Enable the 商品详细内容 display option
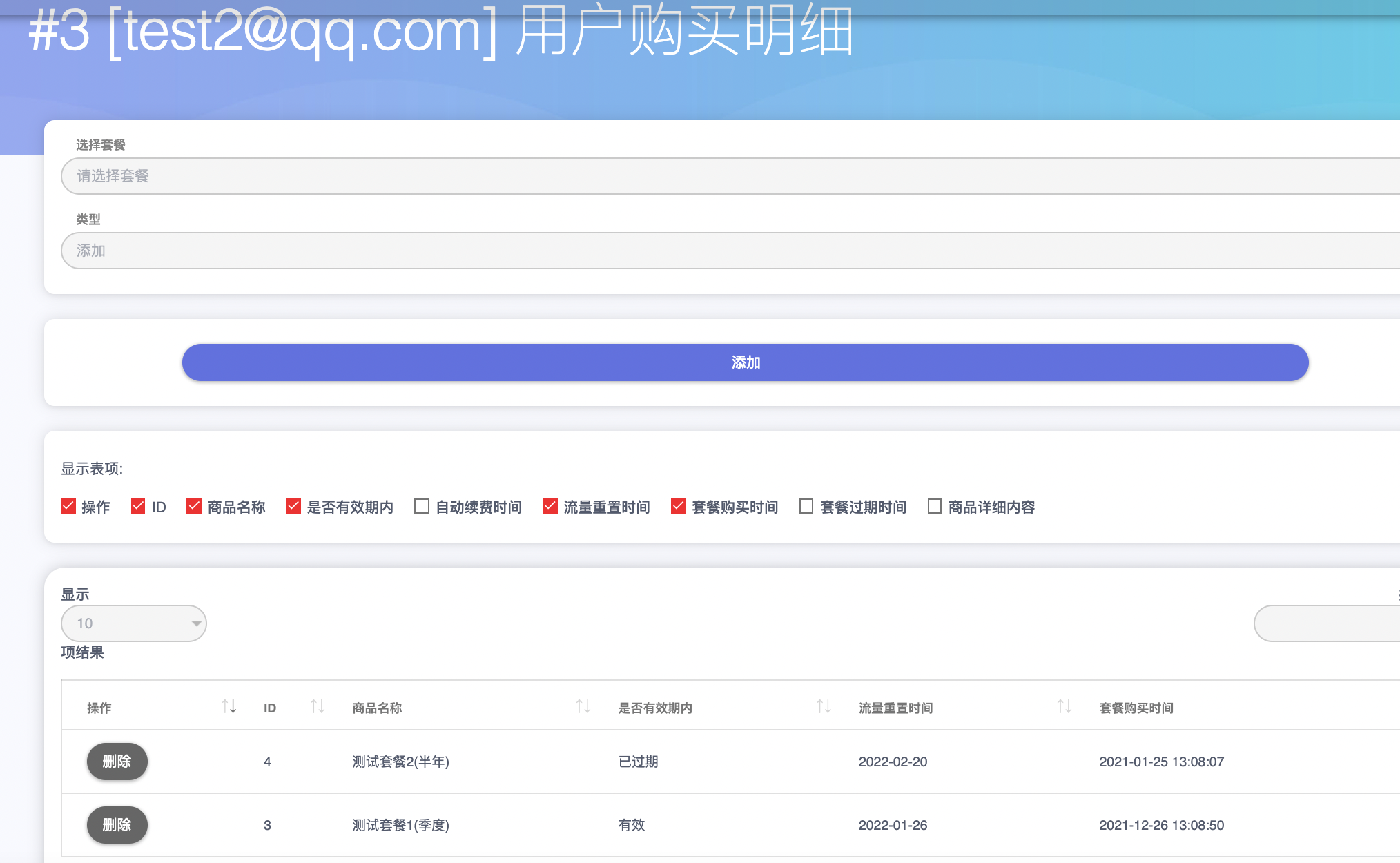The image size is (1400, 863). (934, 506)
